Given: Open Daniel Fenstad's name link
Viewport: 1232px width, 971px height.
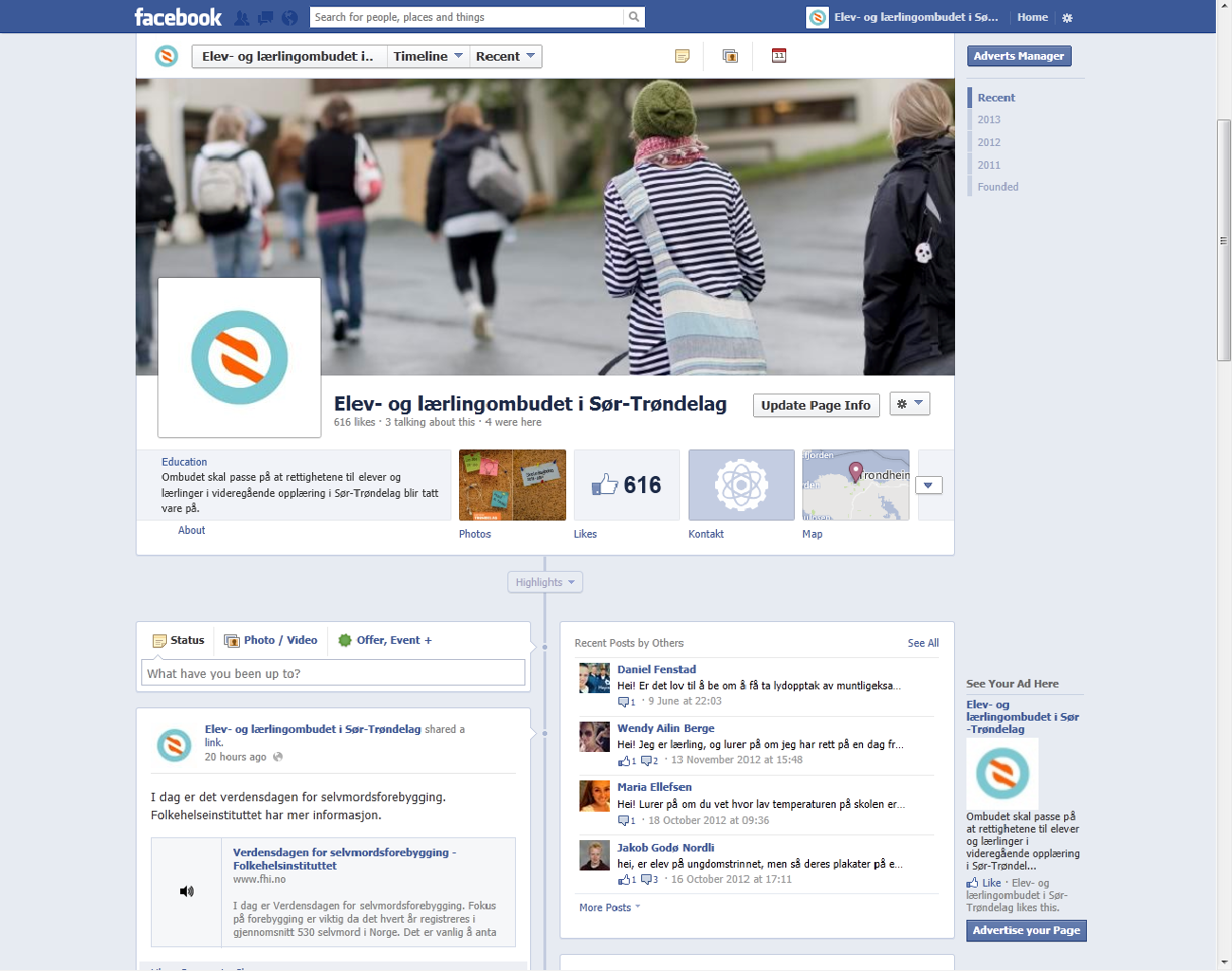Looking at the screenshot, I should coord(656,669).
